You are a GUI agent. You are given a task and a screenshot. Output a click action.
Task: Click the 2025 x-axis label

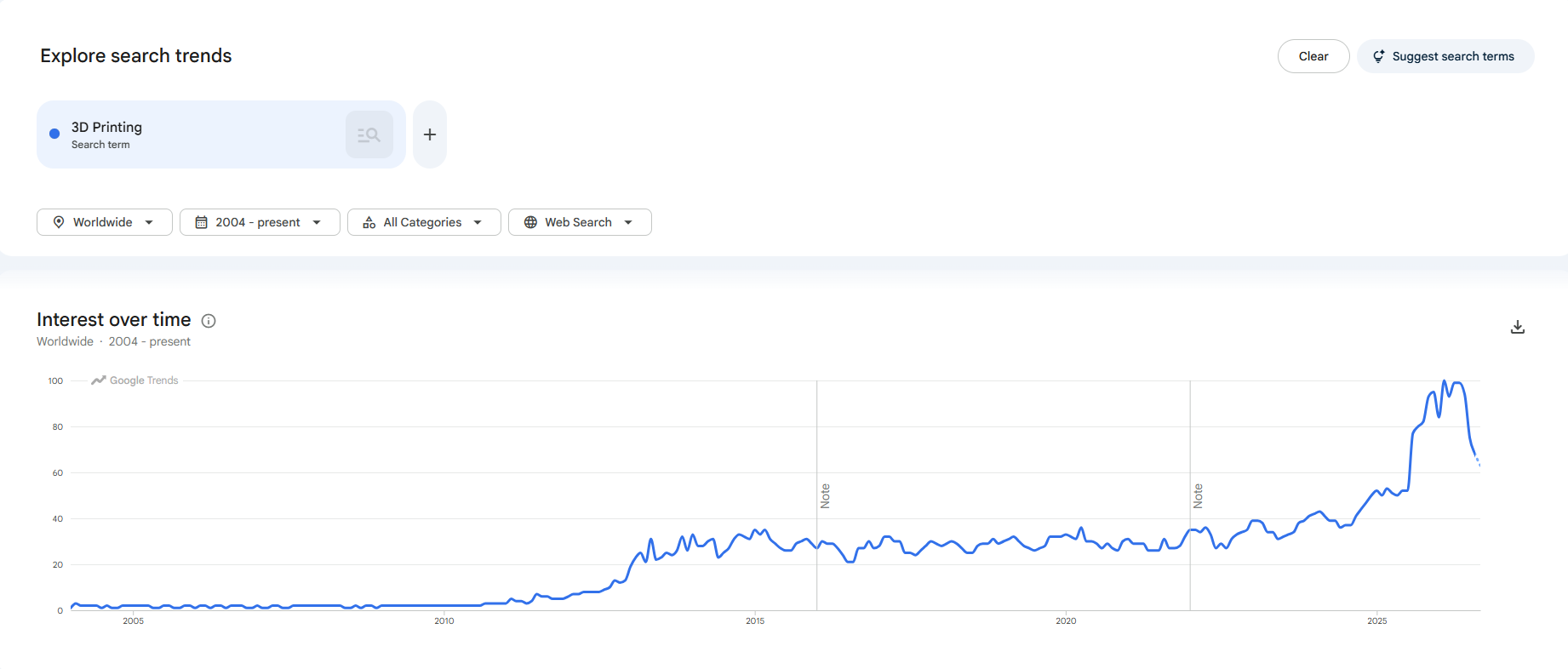point(1376,621)
